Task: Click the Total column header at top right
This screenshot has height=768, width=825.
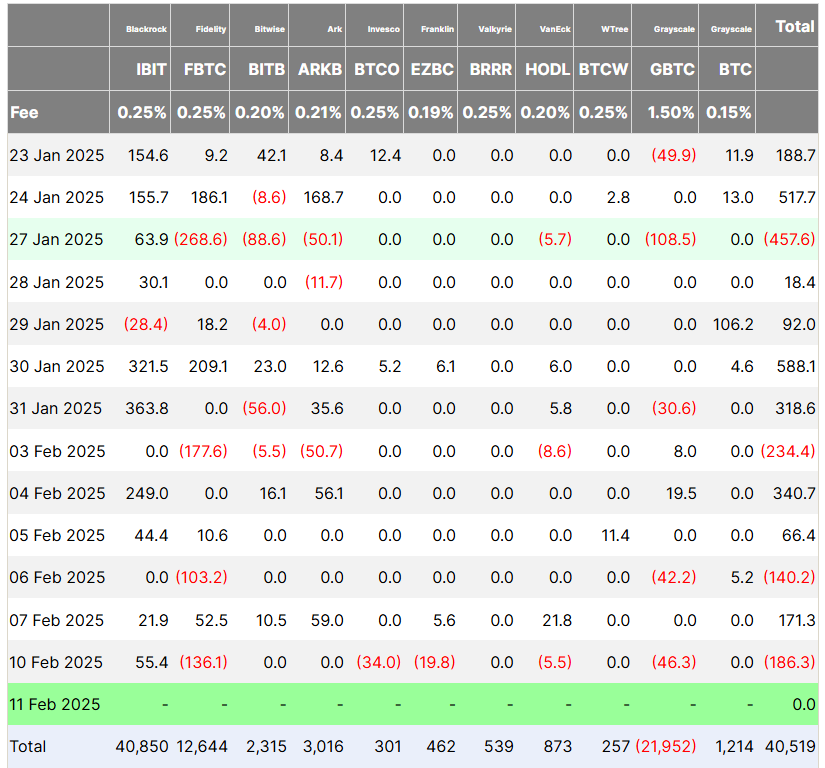Action: [x=795, y=27]
